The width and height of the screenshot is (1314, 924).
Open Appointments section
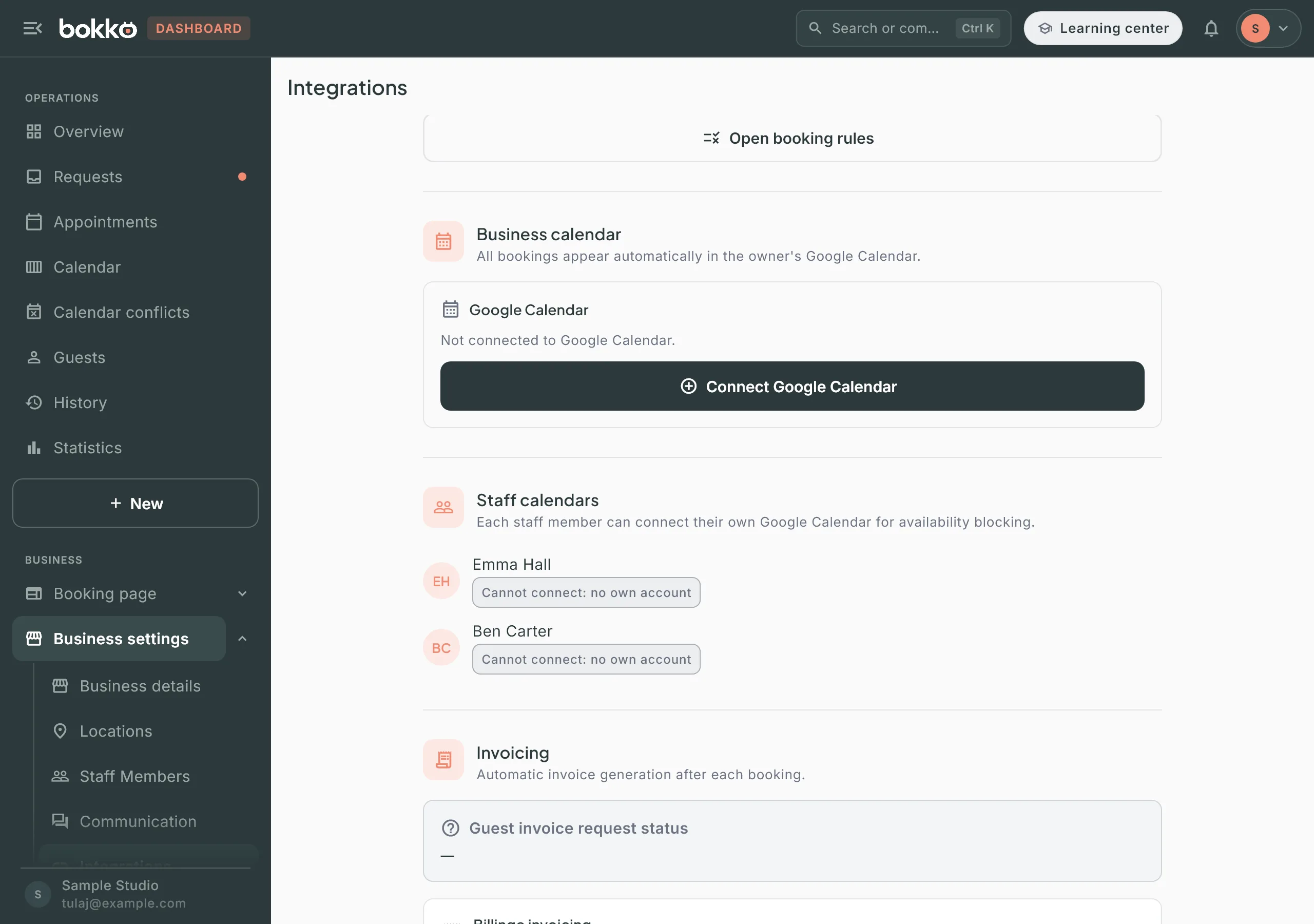click(x=135, y=222)
